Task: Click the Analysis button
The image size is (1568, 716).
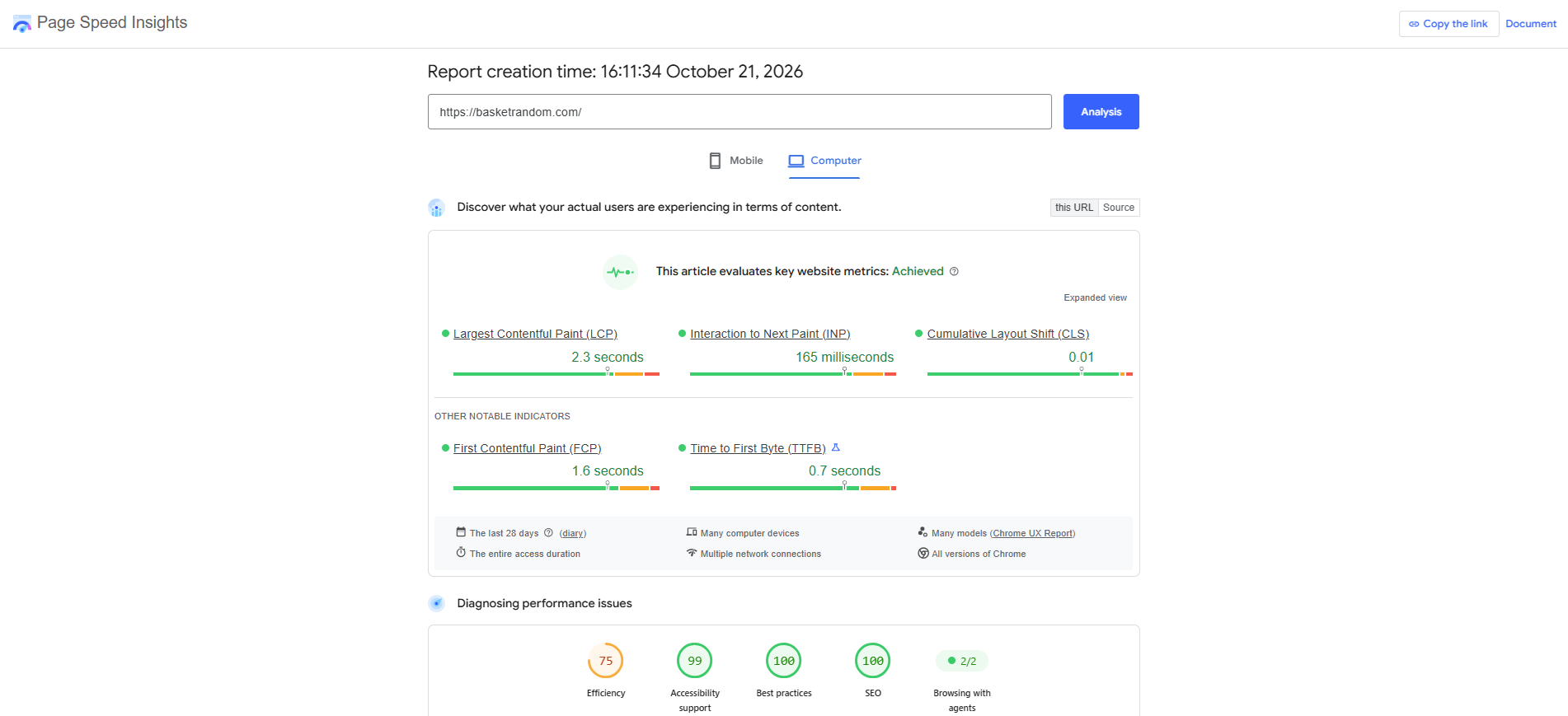Action: point(1101,111)
